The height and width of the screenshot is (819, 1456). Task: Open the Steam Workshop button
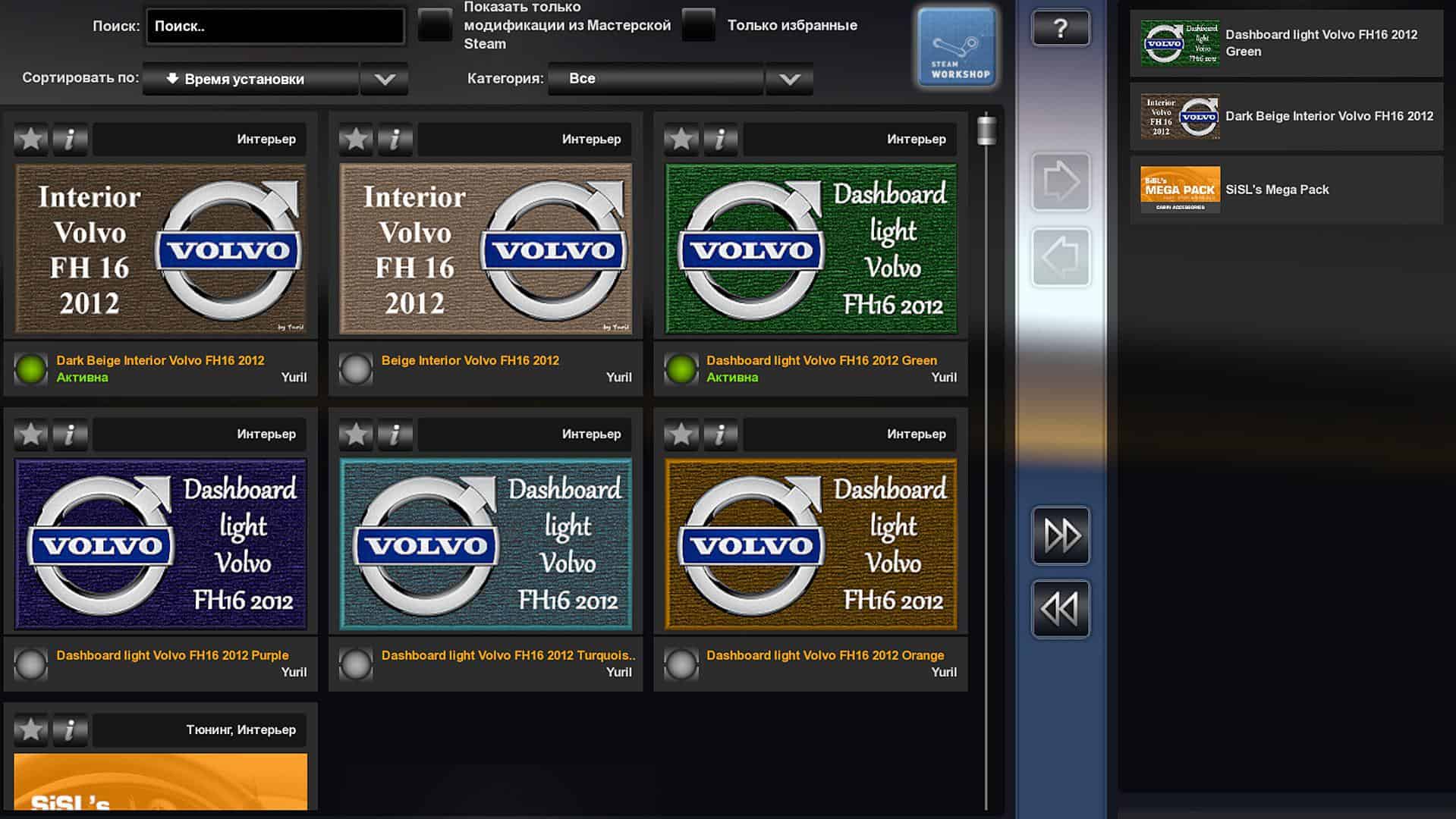(x=957, y=49)
